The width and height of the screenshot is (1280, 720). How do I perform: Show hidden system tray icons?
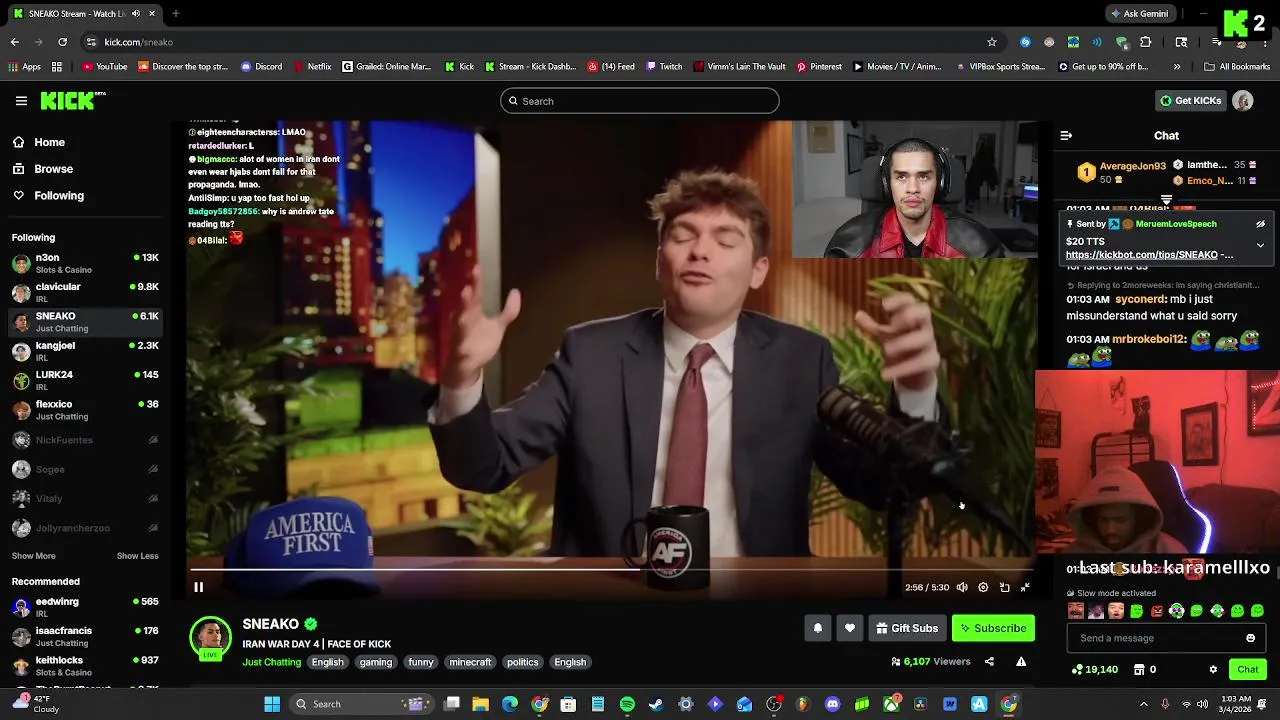(x=1144, y=704)
